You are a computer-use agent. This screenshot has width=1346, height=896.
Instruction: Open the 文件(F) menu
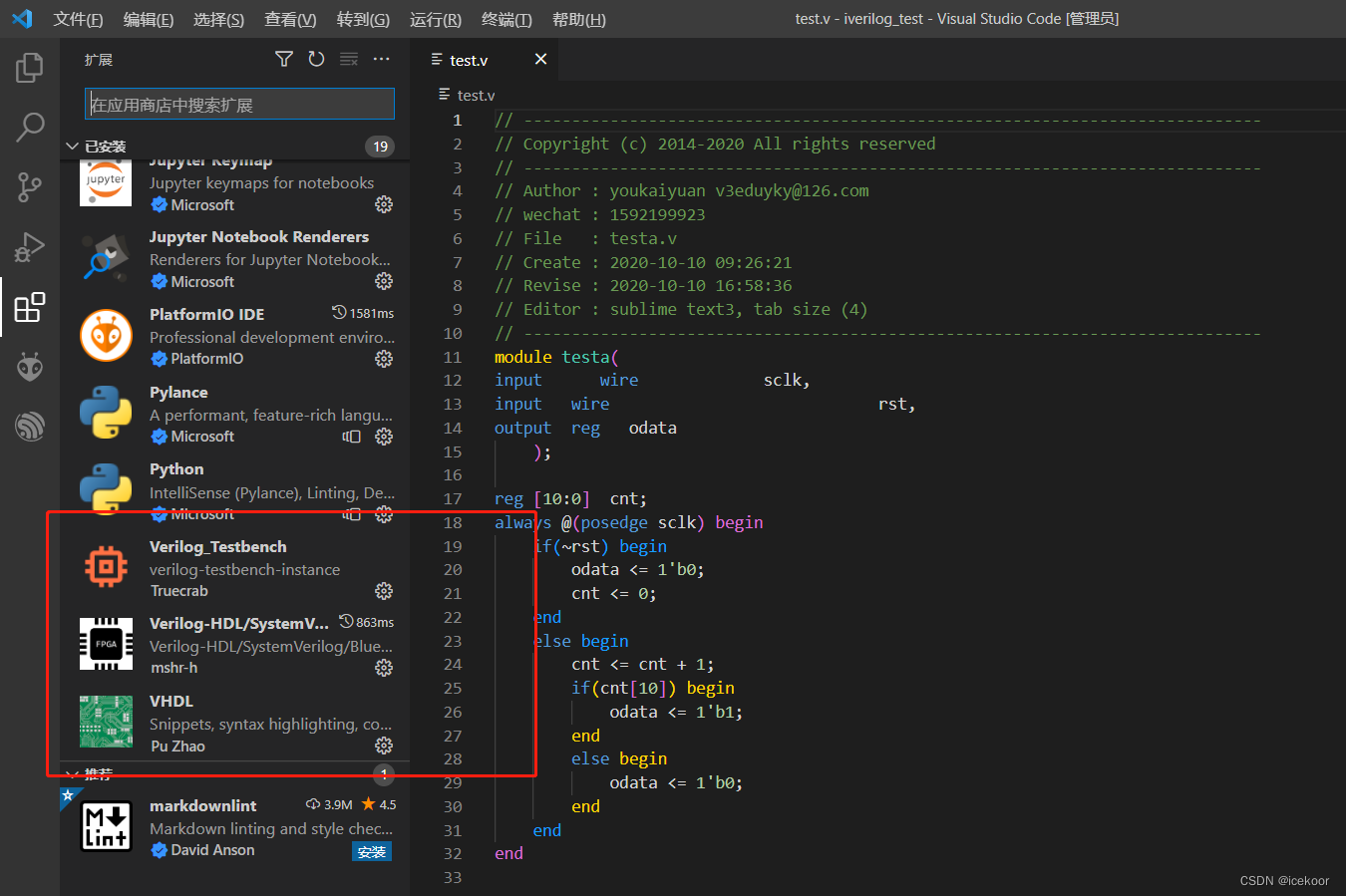click(x=78, y=19)
